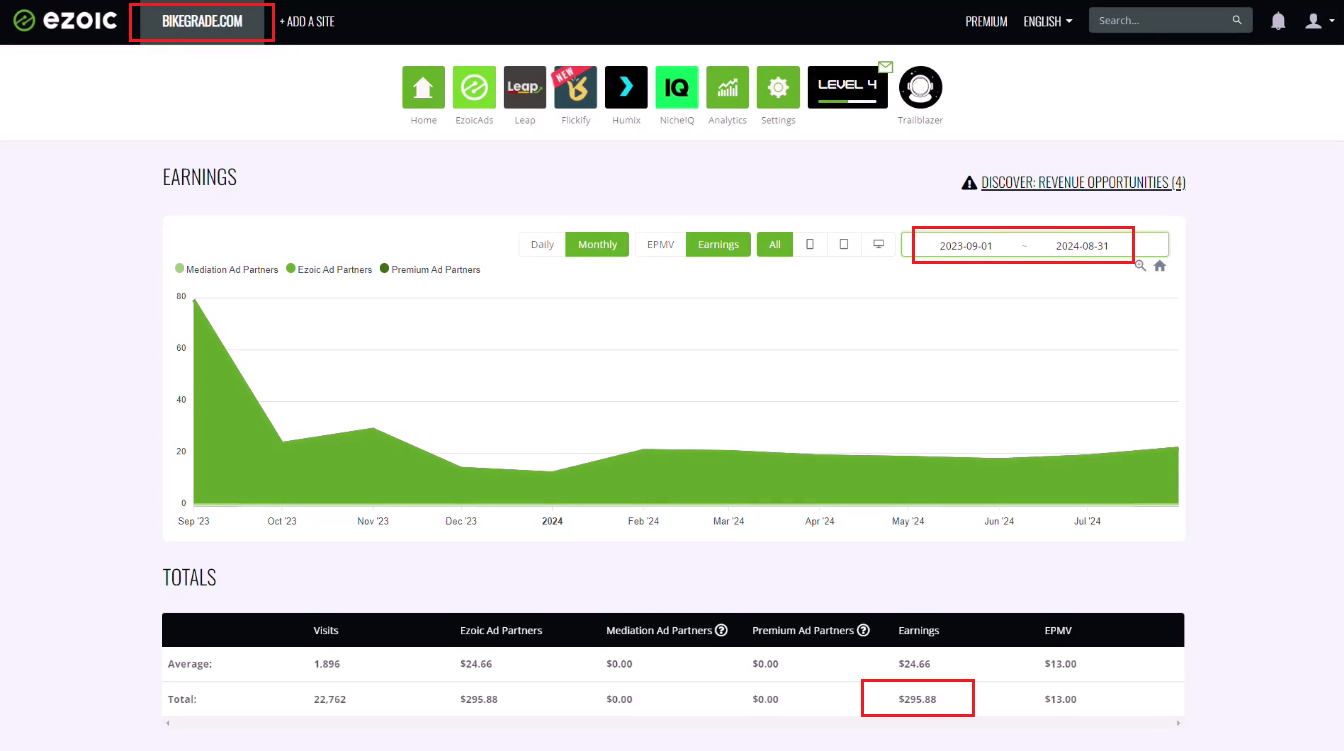Click the chart zoom magnifier icon
The width and height of the screenshot is (1344, 751).
pyautogui.click(x=1140, y=266)
